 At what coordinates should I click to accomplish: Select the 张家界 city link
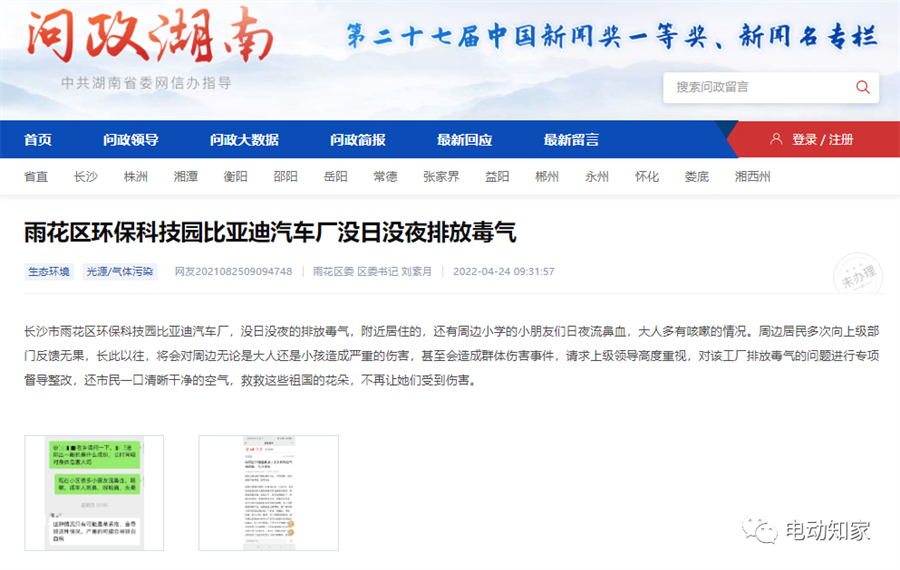(441, 177)
